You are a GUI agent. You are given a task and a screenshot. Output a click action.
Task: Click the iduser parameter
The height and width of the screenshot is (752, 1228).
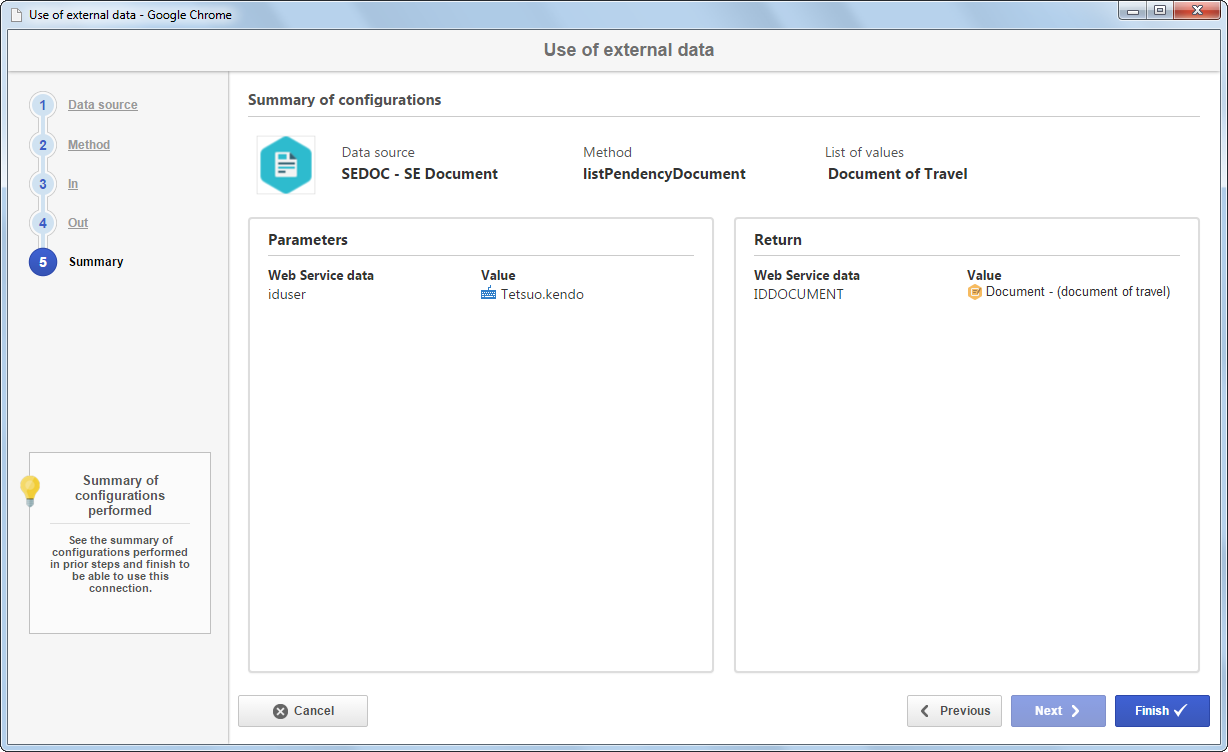[x=287, y=295]
